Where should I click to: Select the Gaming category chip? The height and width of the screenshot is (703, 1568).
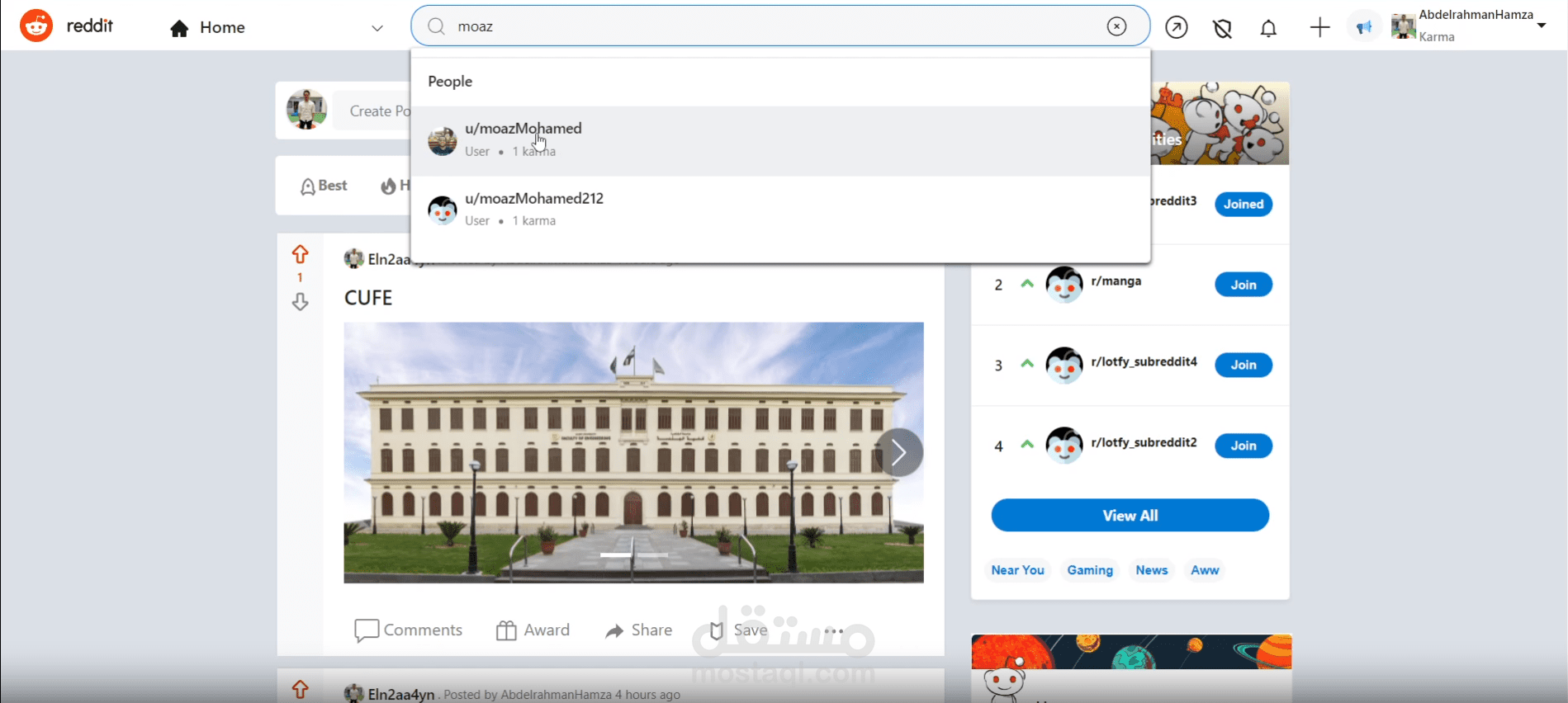coord(1090,570)
